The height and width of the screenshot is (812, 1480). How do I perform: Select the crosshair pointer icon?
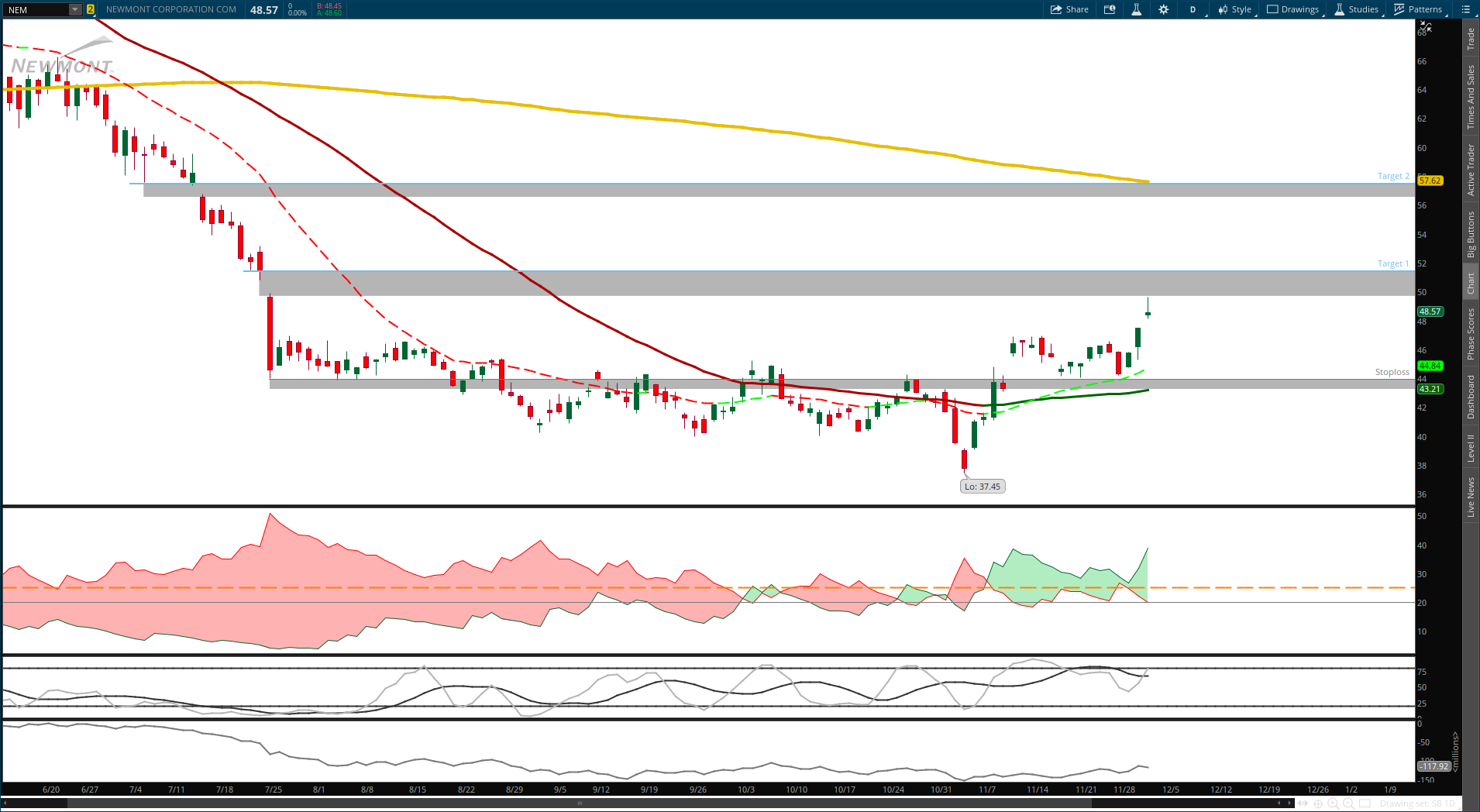(1319, 803)
